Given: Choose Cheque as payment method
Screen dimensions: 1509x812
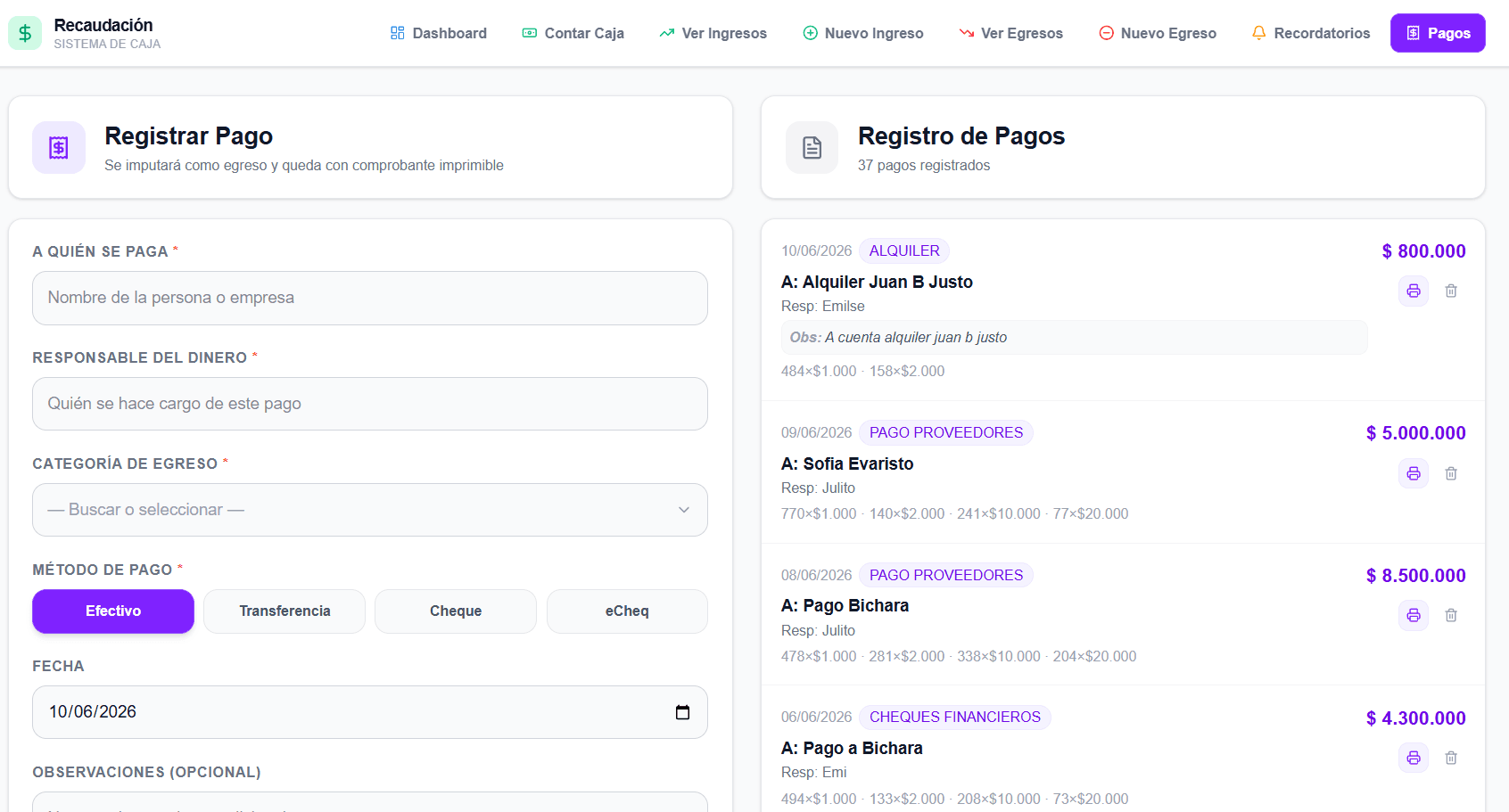Looking at the screenshot, I should point(456,611).
